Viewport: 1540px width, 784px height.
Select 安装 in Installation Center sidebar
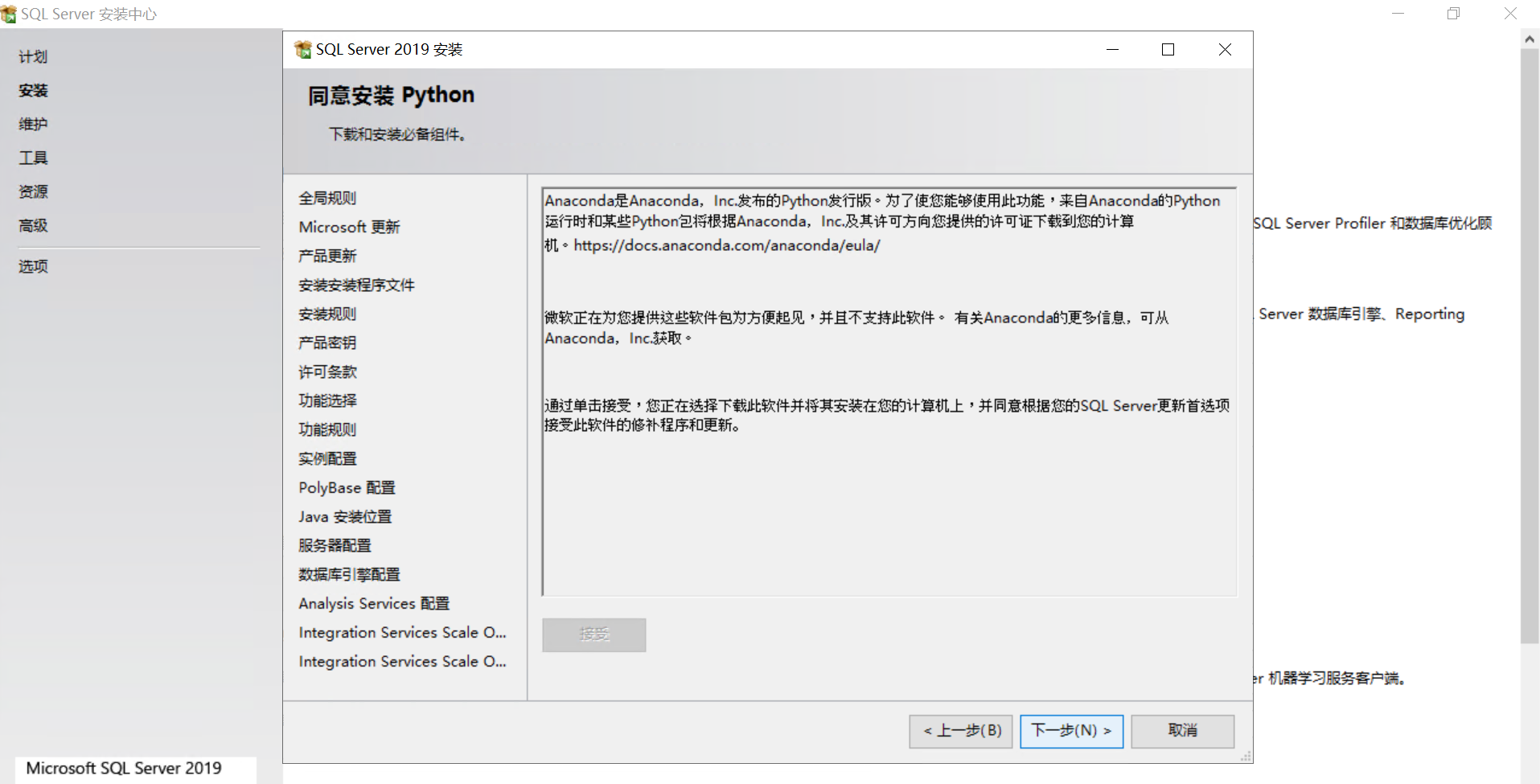33,91
